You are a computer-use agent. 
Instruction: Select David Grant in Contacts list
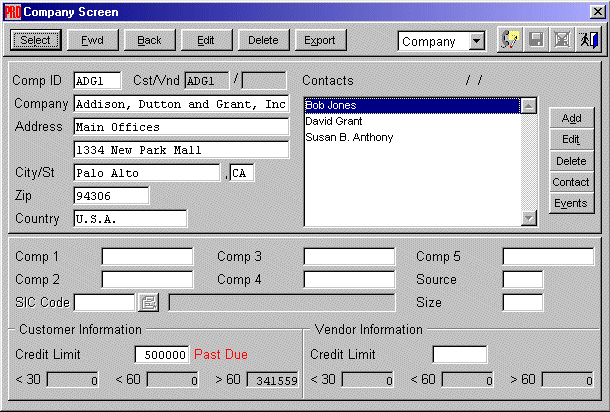(335, 121)
